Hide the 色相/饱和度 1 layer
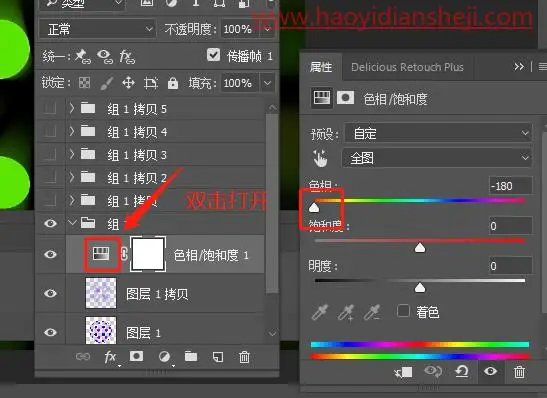The width and height of the screenshot is (547, 398). click(50, 254)
